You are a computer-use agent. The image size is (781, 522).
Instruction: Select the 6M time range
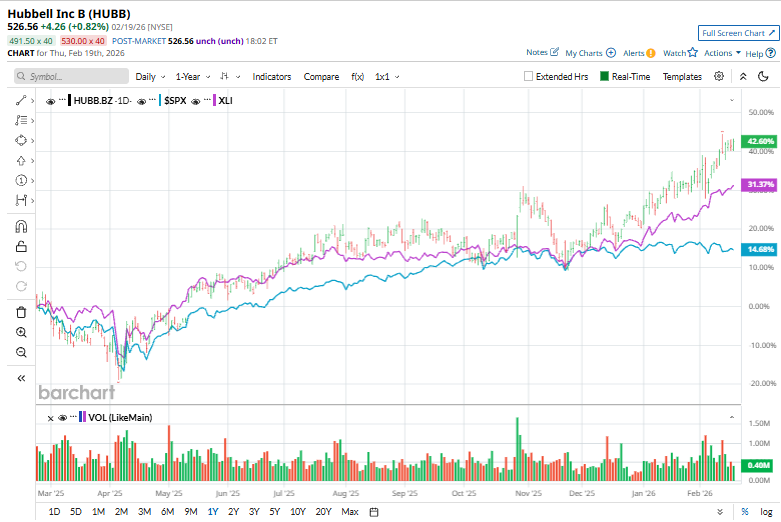[167, 512]
